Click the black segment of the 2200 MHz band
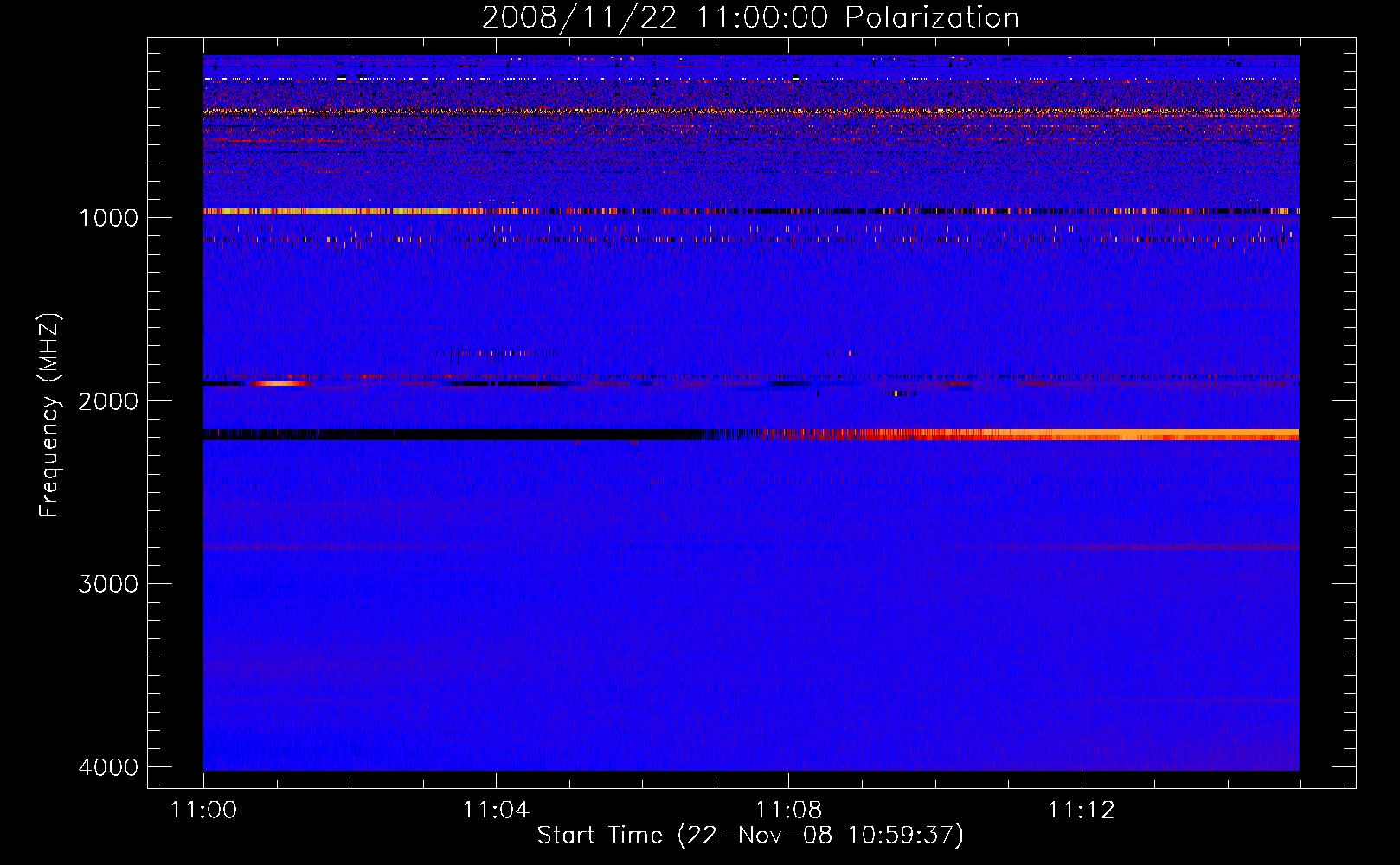This screenshot has width=1400, height=865. coord(450,434)
